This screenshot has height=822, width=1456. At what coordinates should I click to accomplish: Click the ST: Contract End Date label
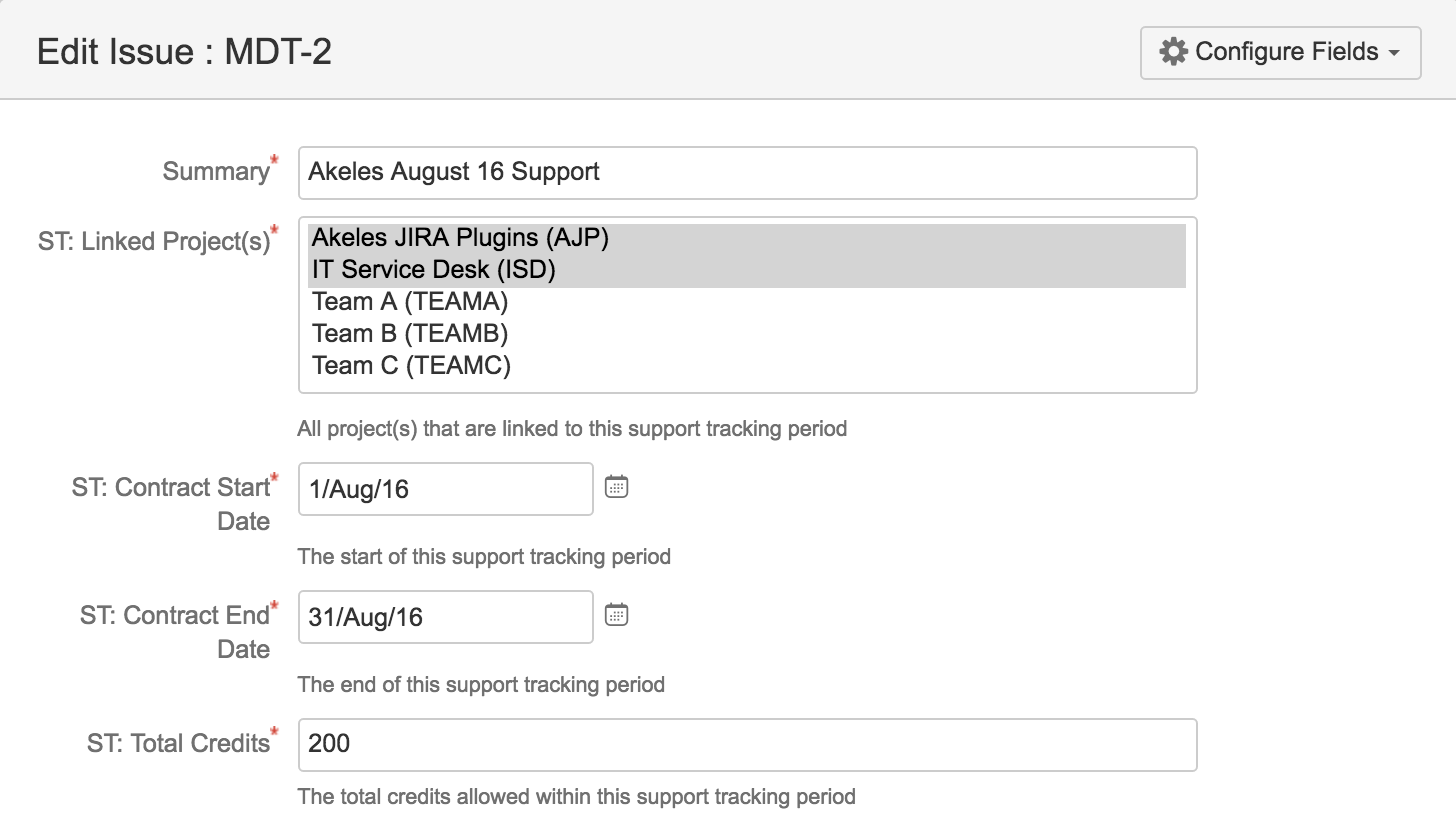pos(176,617)
